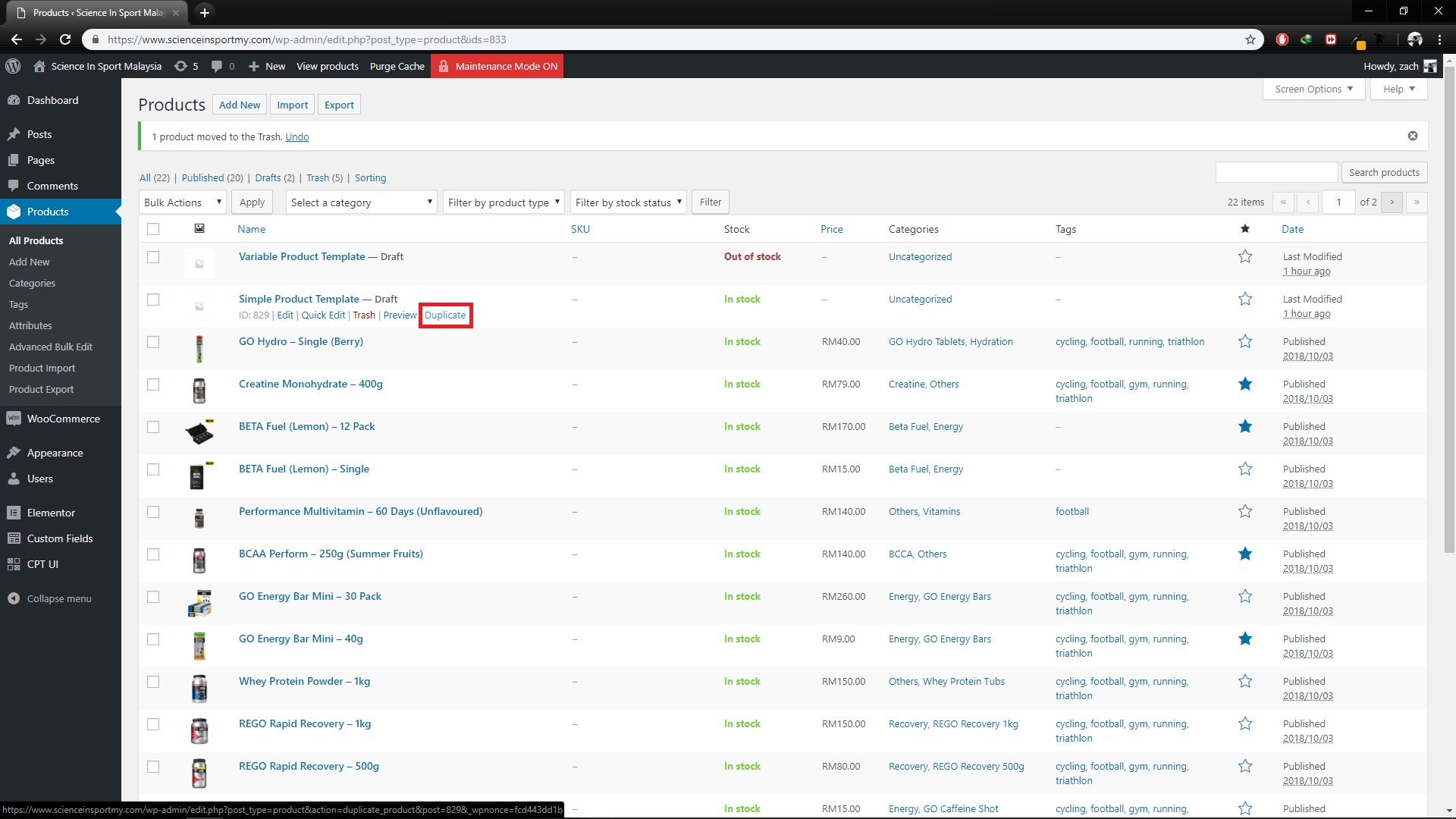Click the red shield extension icon
Screen dimensions: 1456x819
pos(1282,39)
